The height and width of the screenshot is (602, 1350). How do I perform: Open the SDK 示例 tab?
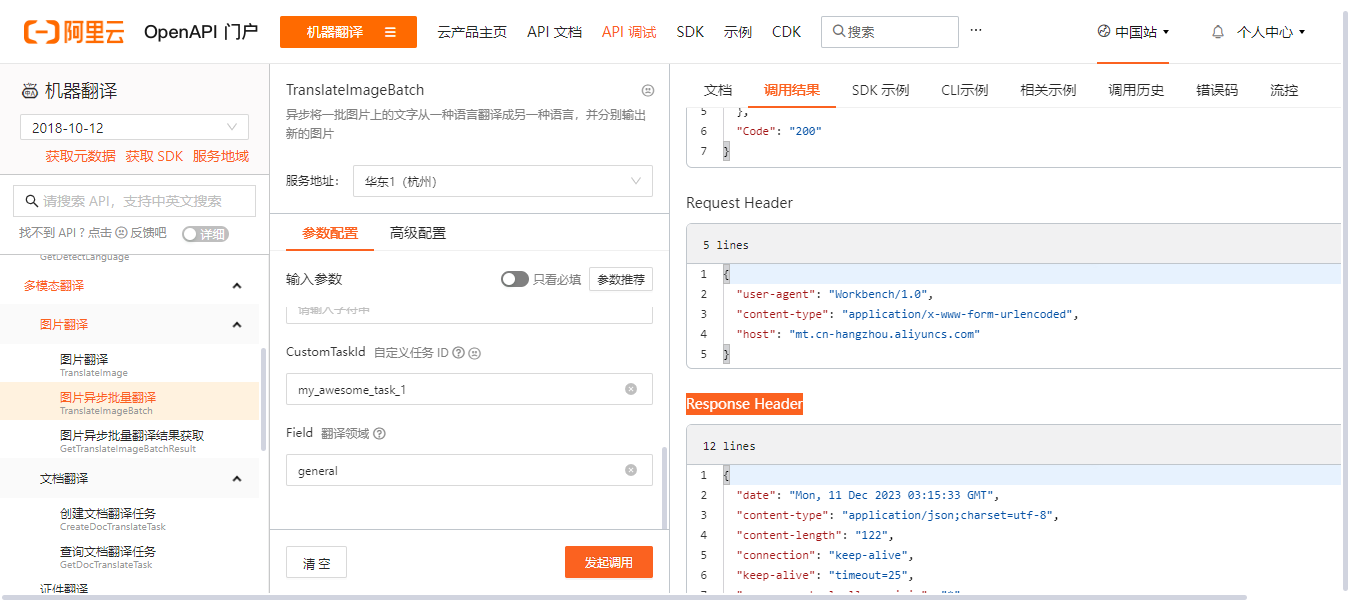(880, 90)
